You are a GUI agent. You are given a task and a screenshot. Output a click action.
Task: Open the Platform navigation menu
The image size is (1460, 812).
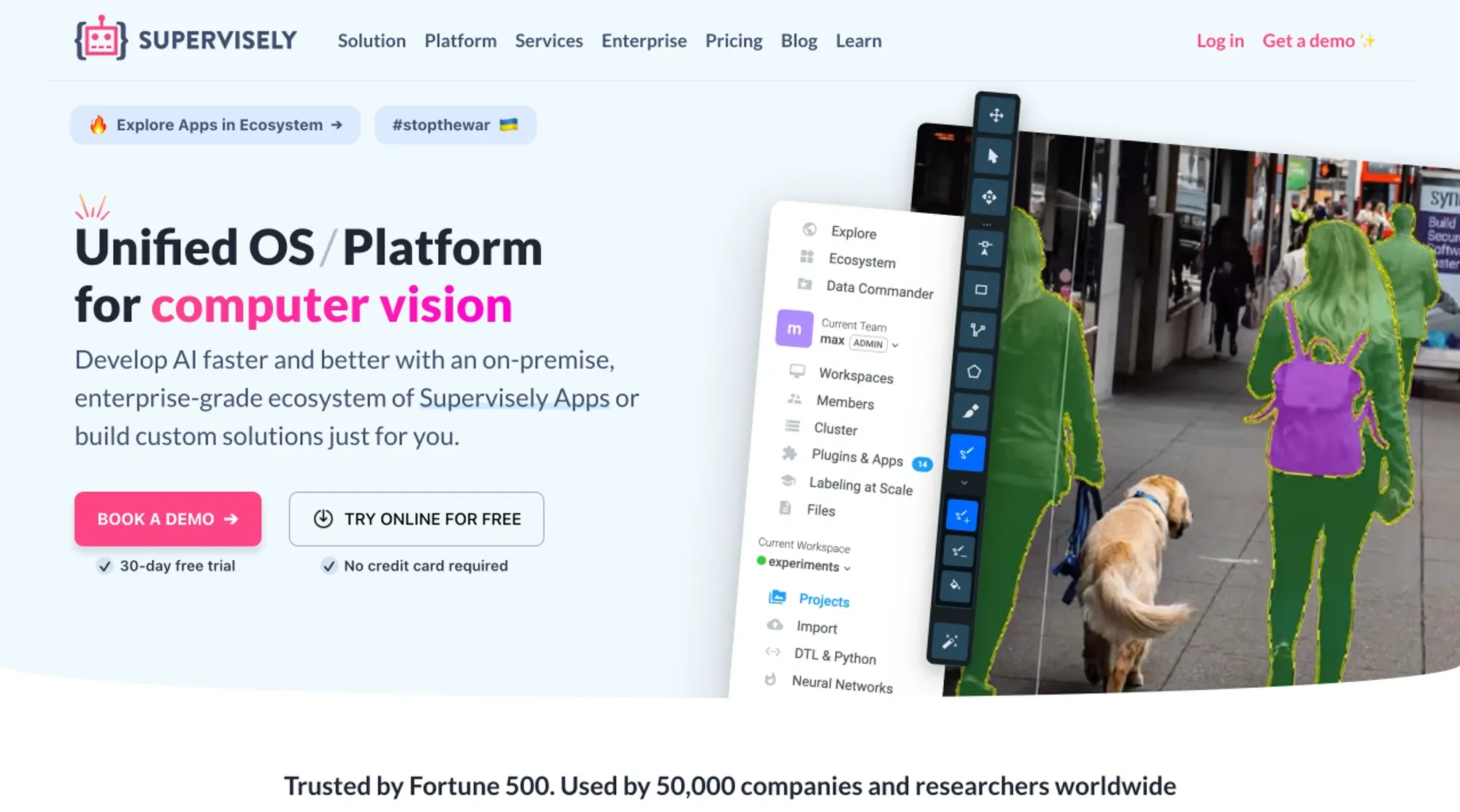pyautogui.click(x=461, y=41)
